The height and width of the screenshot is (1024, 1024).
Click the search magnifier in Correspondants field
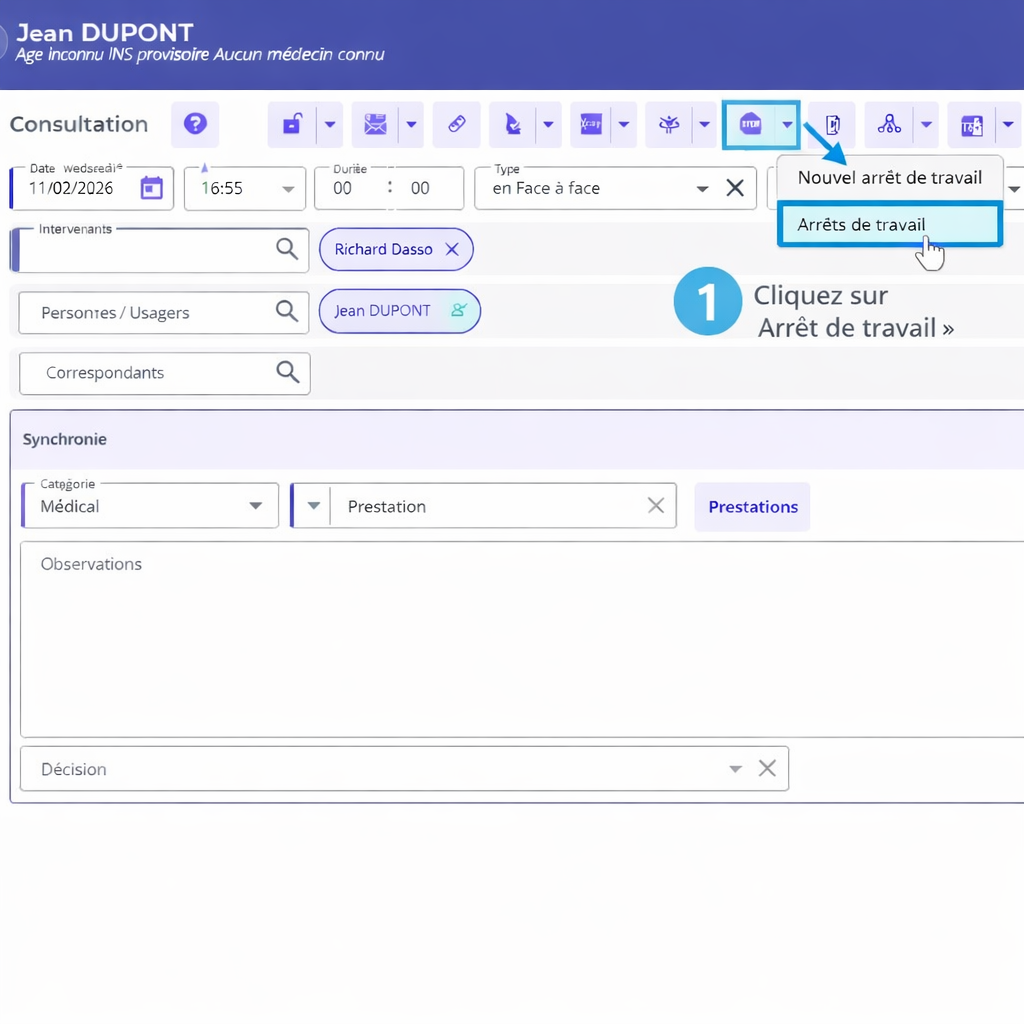click(x=288, y=373)
